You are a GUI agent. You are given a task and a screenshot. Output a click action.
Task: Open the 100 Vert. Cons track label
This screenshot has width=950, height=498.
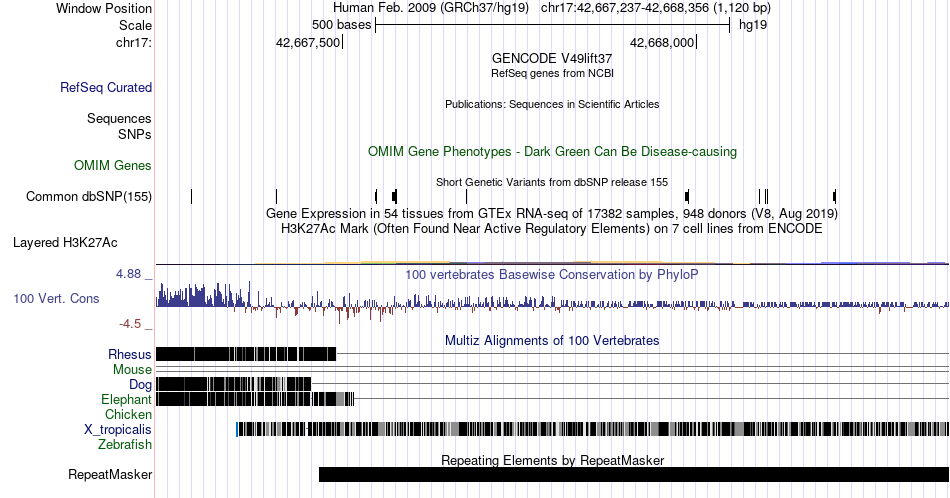(x=56, y=298)
